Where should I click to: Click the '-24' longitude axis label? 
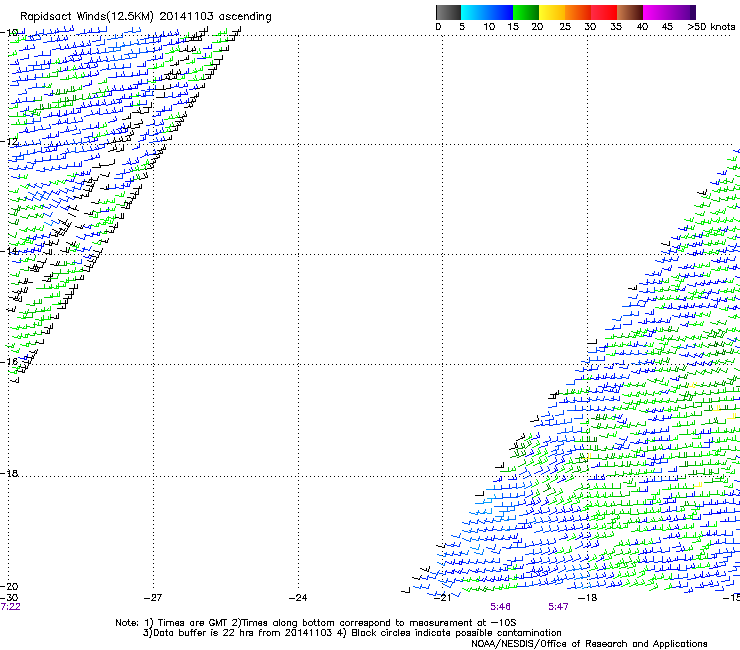click(298, 598)
